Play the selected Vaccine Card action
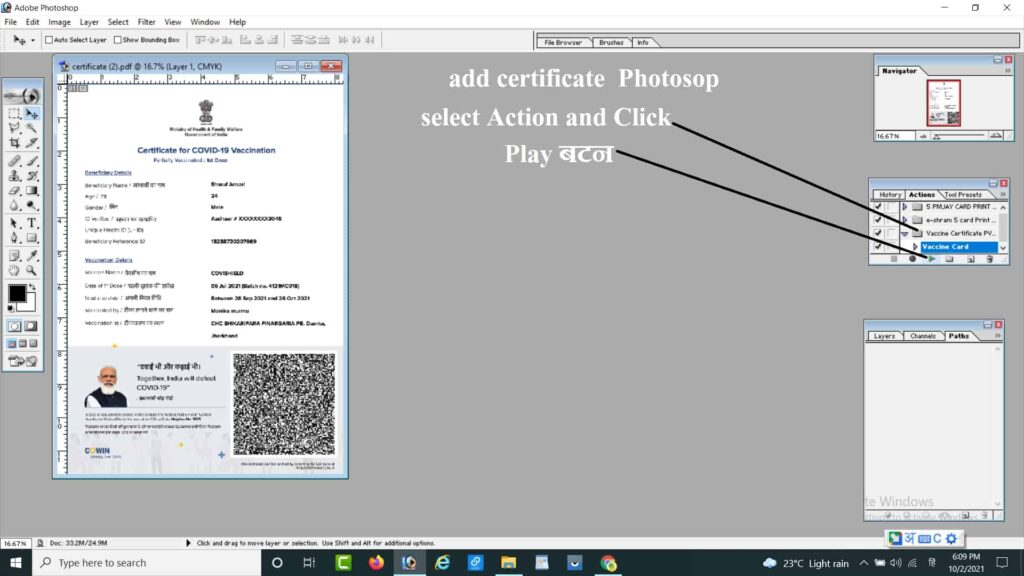 (x=932, y=259)
